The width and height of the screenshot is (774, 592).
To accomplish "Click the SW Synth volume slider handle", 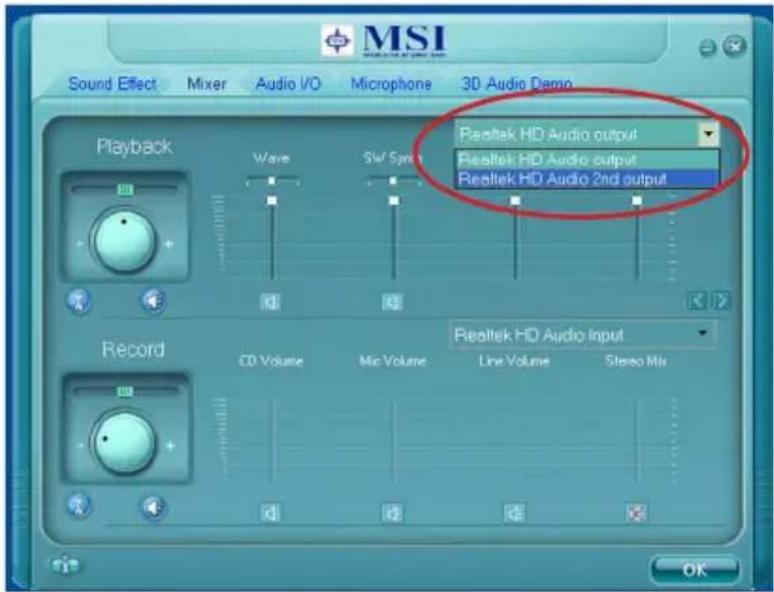I will click(x=393, y=201).
